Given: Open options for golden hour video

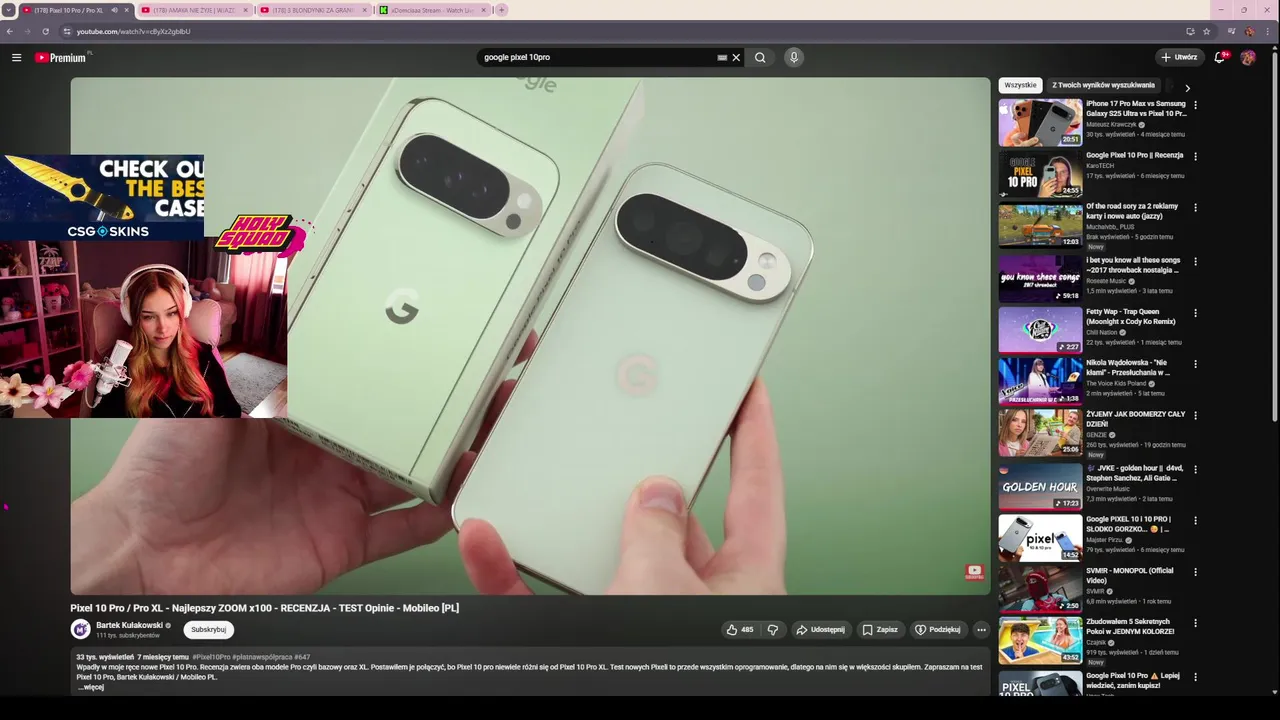Looking at the screenshot, I should [x=1195, y=469].
